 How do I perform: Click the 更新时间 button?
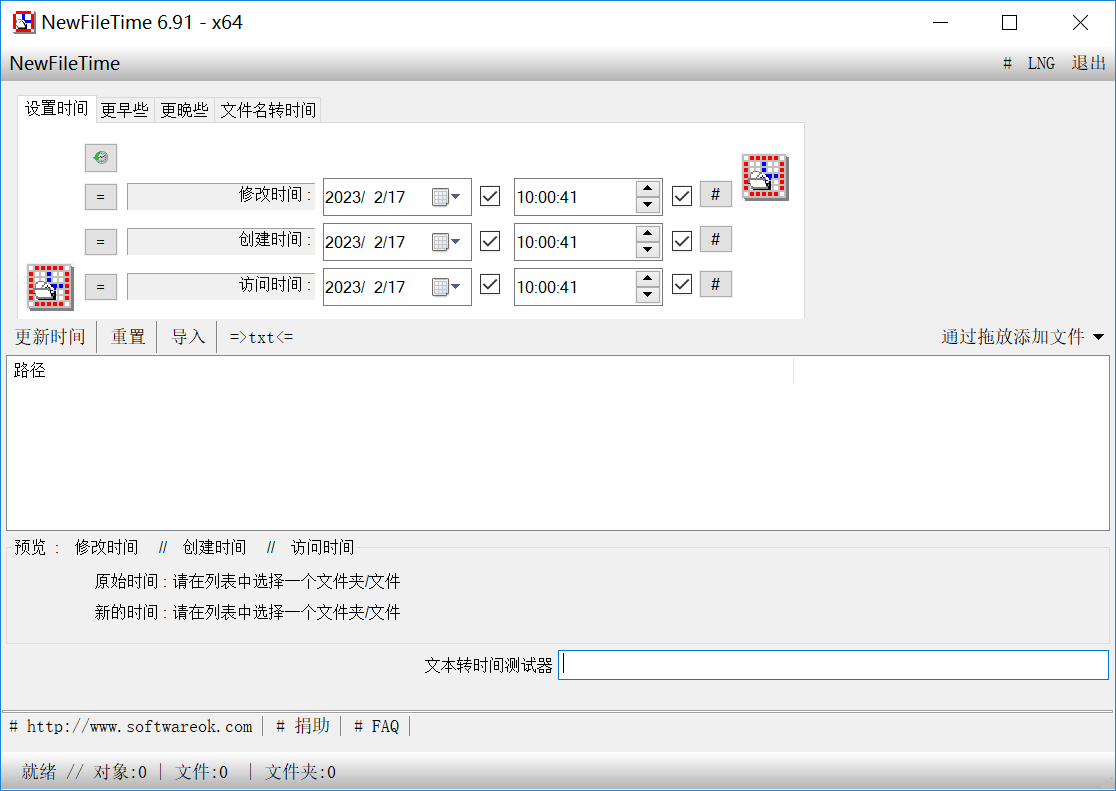(51, 337)
